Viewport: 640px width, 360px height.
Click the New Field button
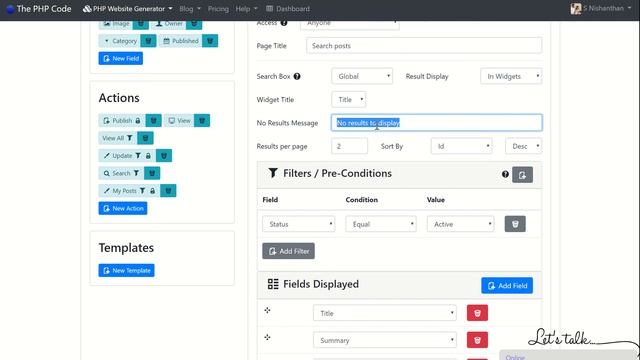point(120,58)
